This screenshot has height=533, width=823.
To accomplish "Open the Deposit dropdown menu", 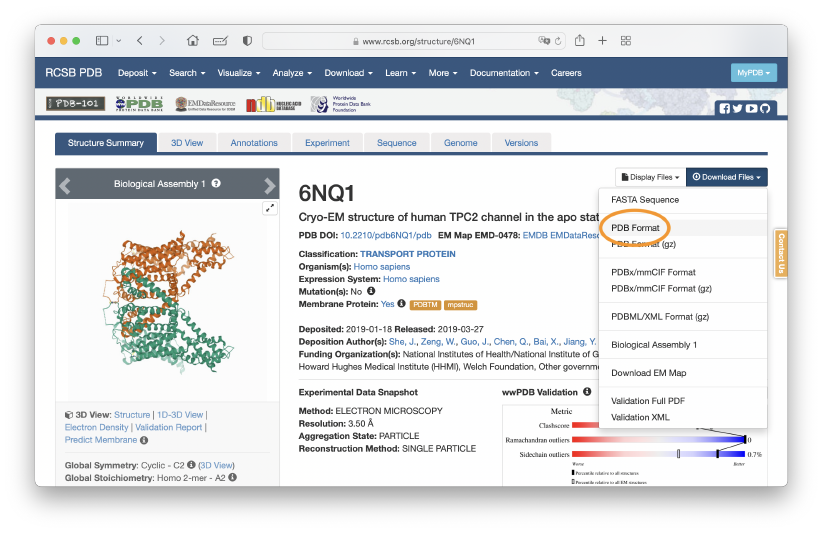I will coord(137,73).
